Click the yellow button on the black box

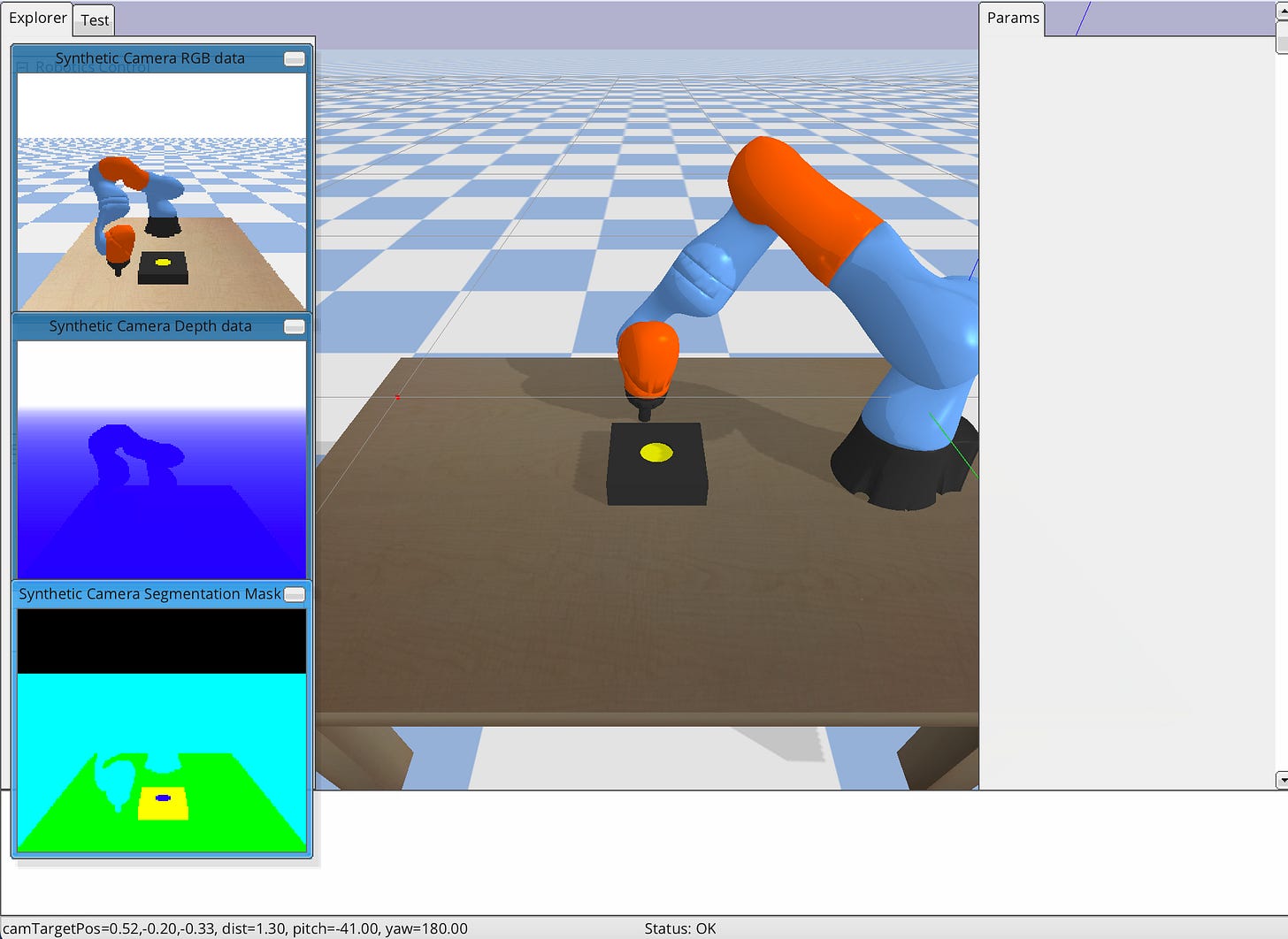click(x=655, y=453)
